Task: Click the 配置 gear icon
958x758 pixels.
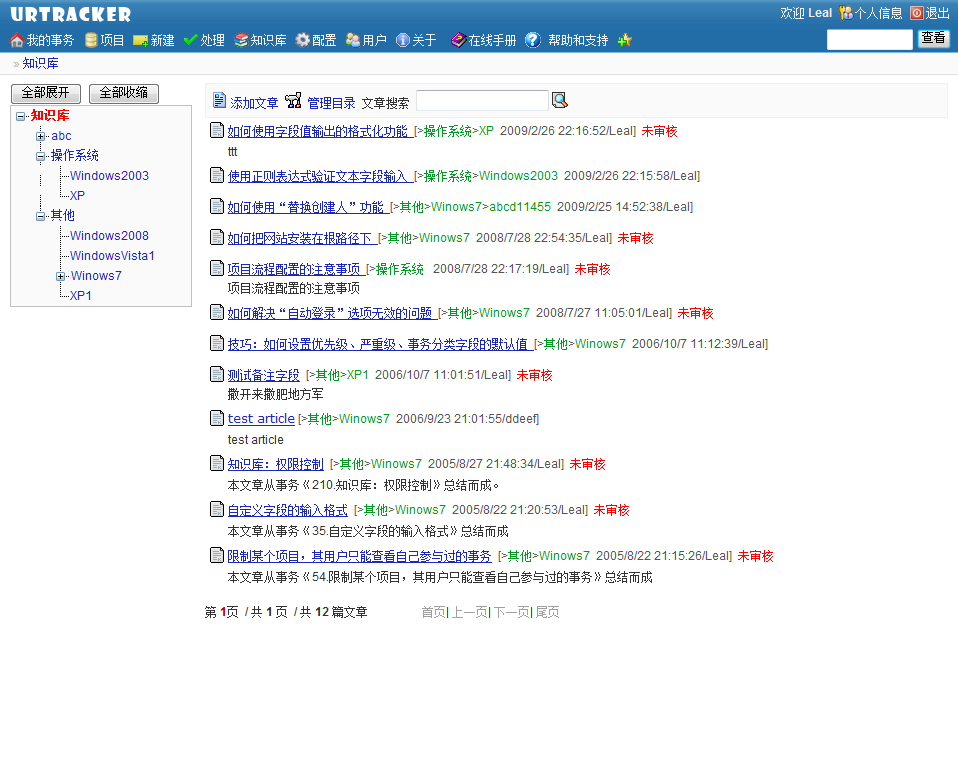Action: click(x=302, y=40)
